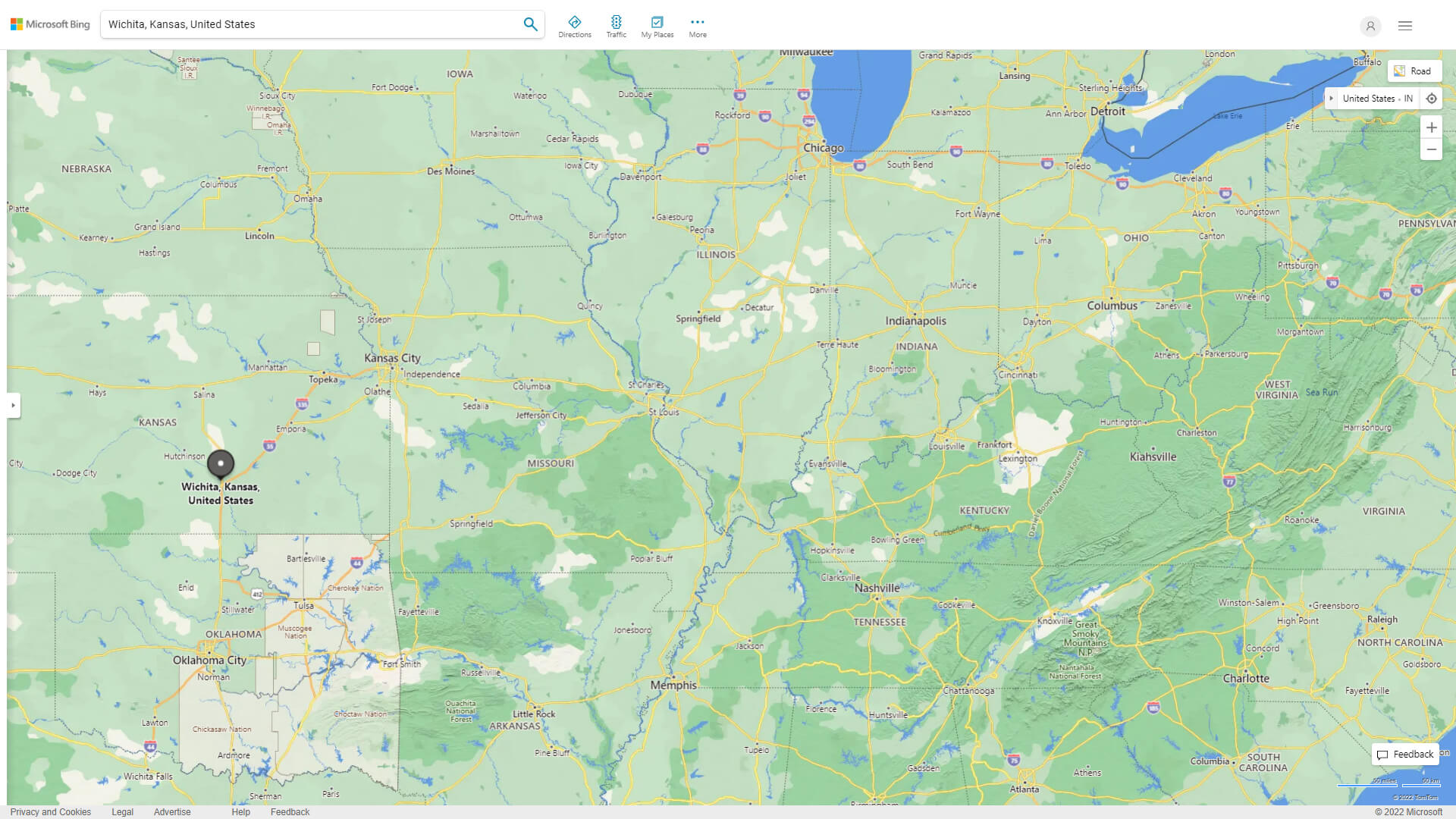Image resolution: width=1456 pixels, height=819 pixels.
Task: Click the zoom in plus button
Action: 1432,127
